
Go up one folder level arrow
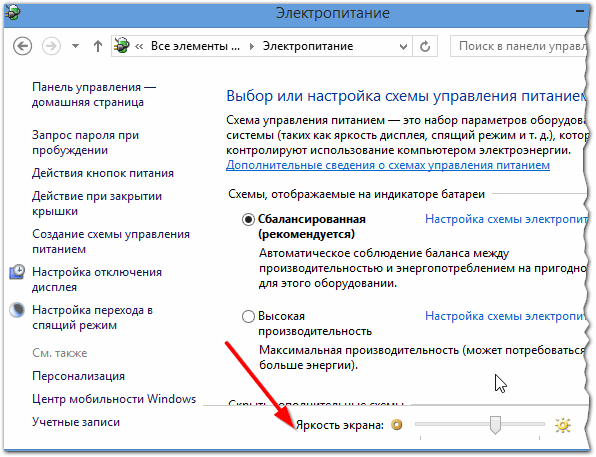coord(98,46)
